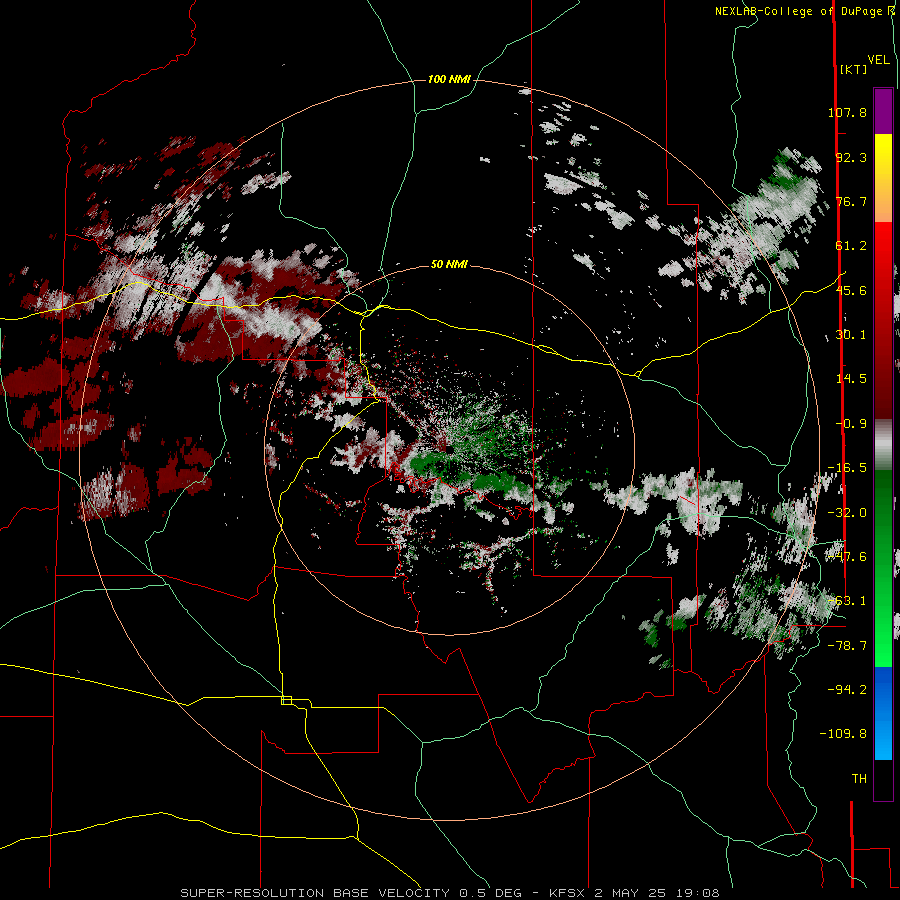Pick the gray zero-velocity segment of color bar
This screenshot has height=900, width=900.
coord(883,445)
